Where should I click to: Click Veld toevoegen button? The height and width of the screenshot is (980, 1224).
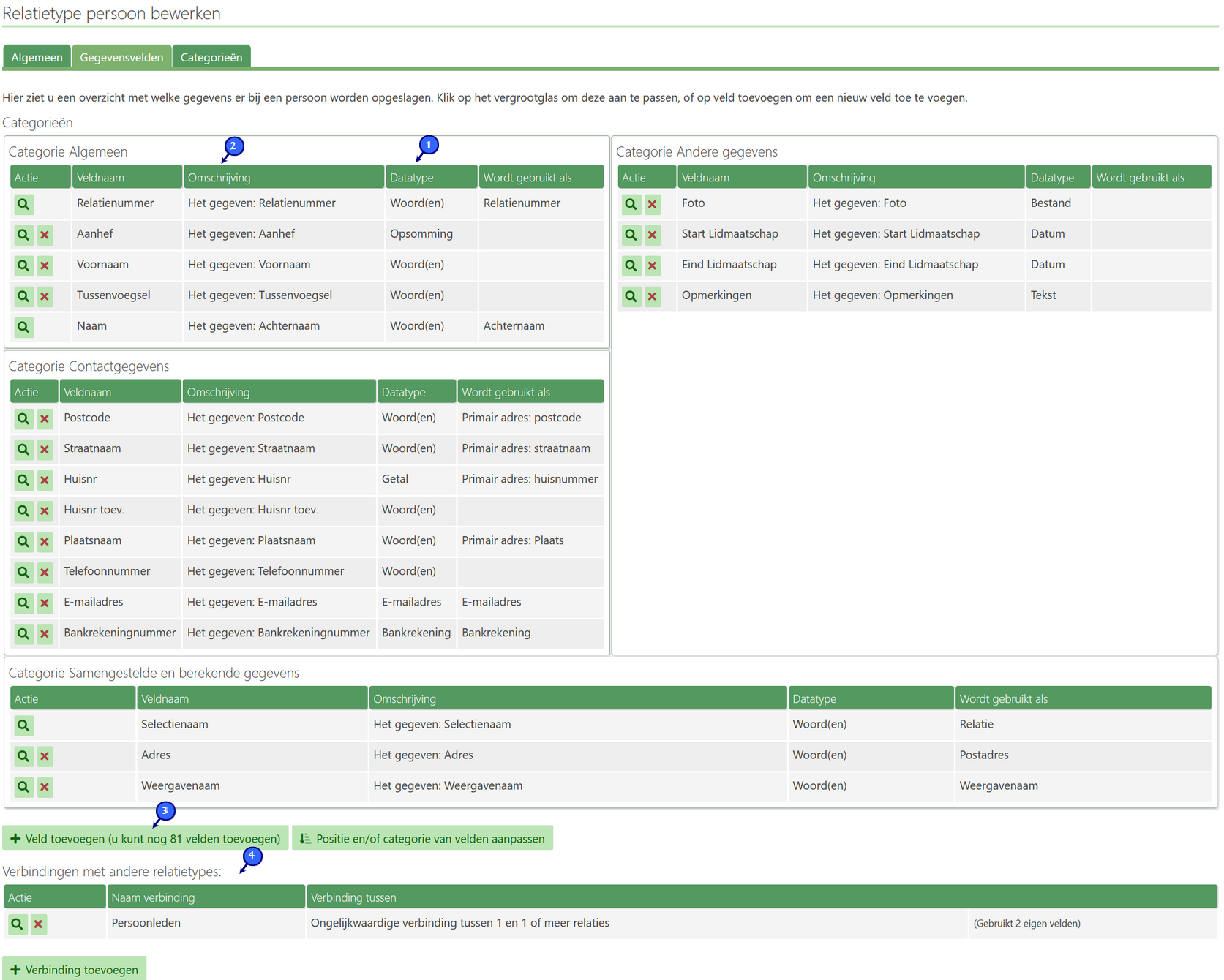[146, 838]
